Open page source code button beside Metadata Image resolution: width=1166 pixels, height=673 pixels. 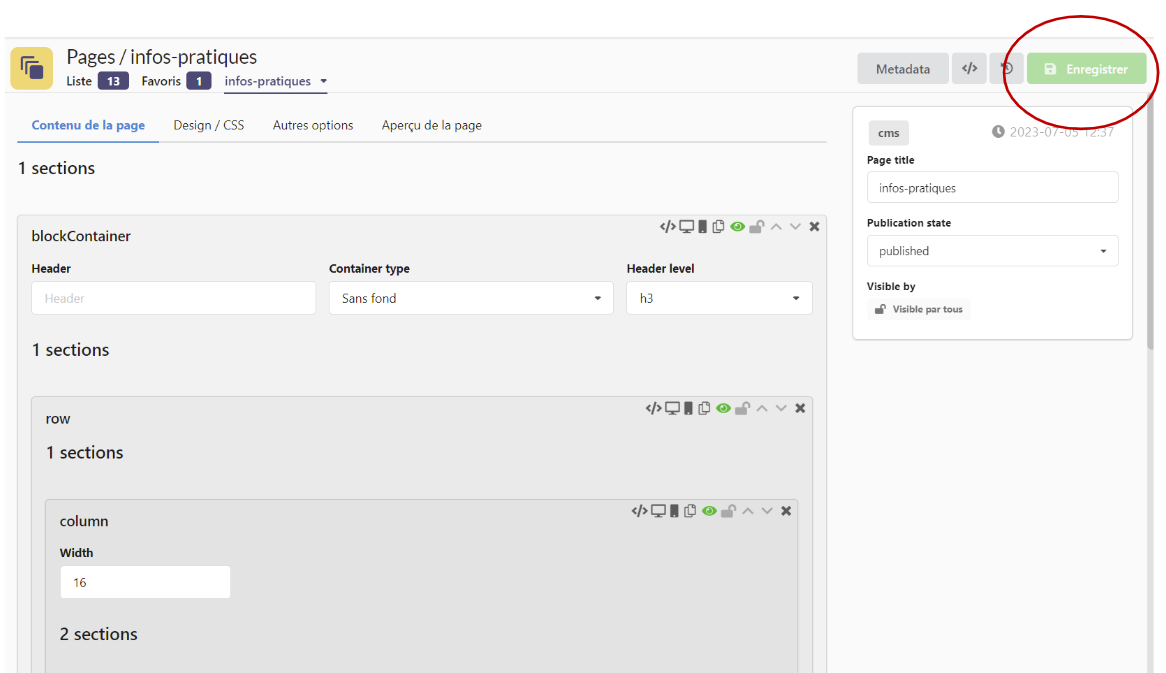click(969, 69)
